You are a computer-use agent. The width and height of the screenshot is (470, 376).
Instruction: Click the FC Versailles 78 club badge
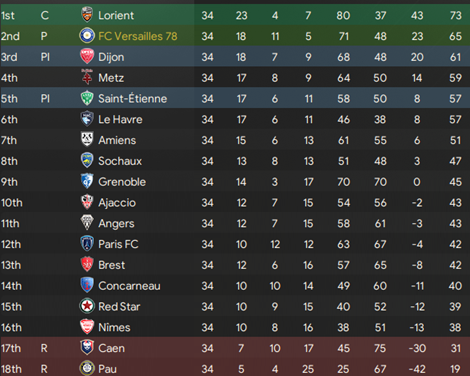click(x=87, y=36)
